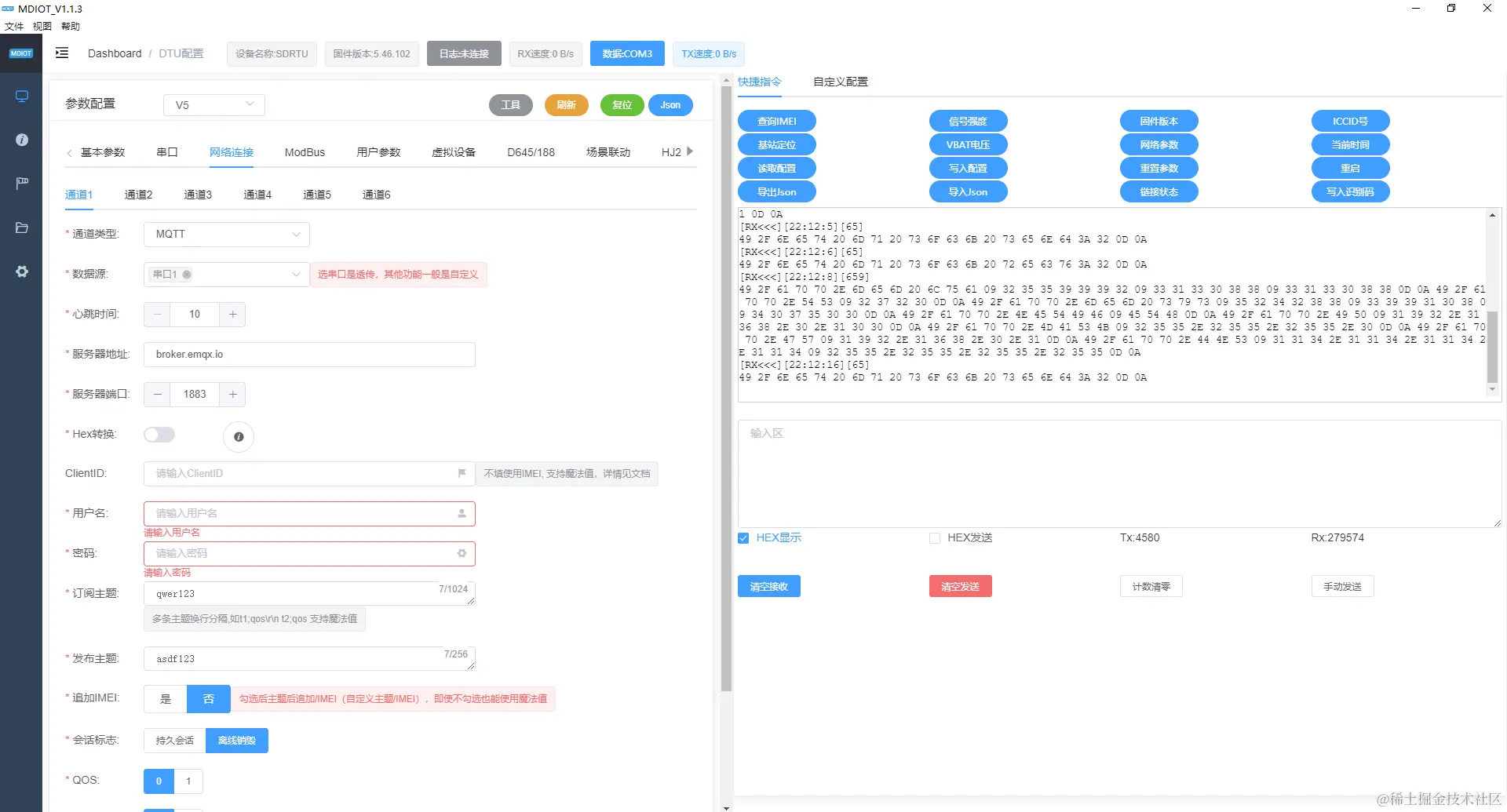Click the user icon in 用户名 field
This screenshot has height=812, width=1507.
pyautogui.click(x=462, y=513)
